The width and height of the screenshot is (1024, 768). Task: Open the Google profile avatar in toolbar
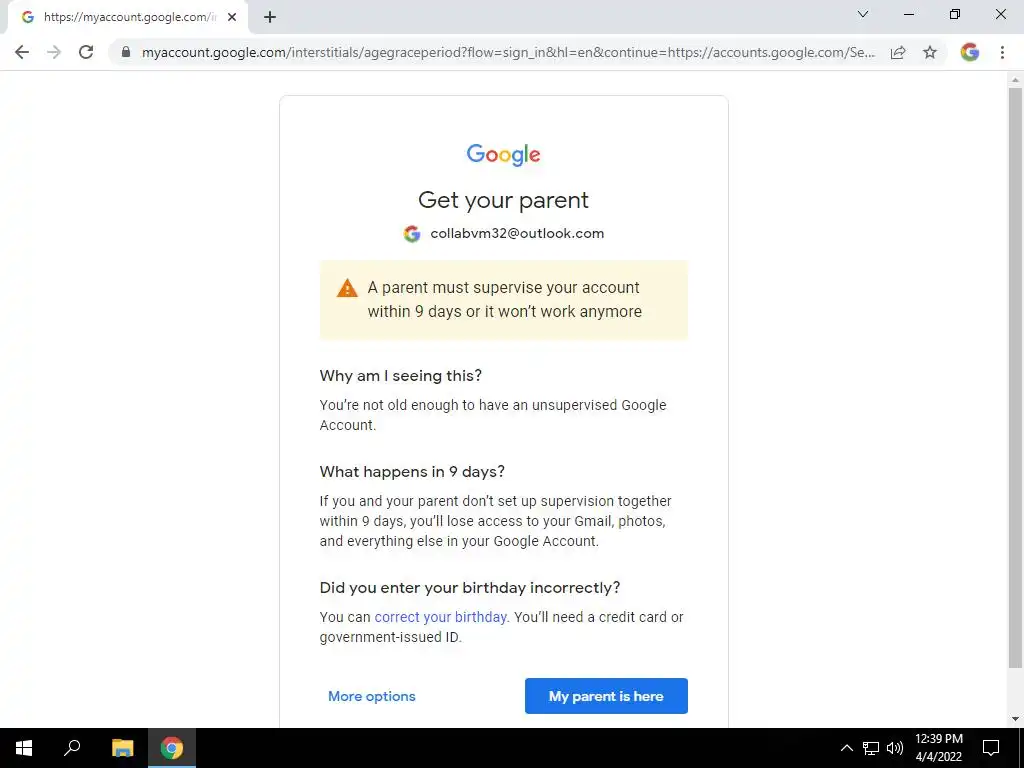tap(970, 52)
